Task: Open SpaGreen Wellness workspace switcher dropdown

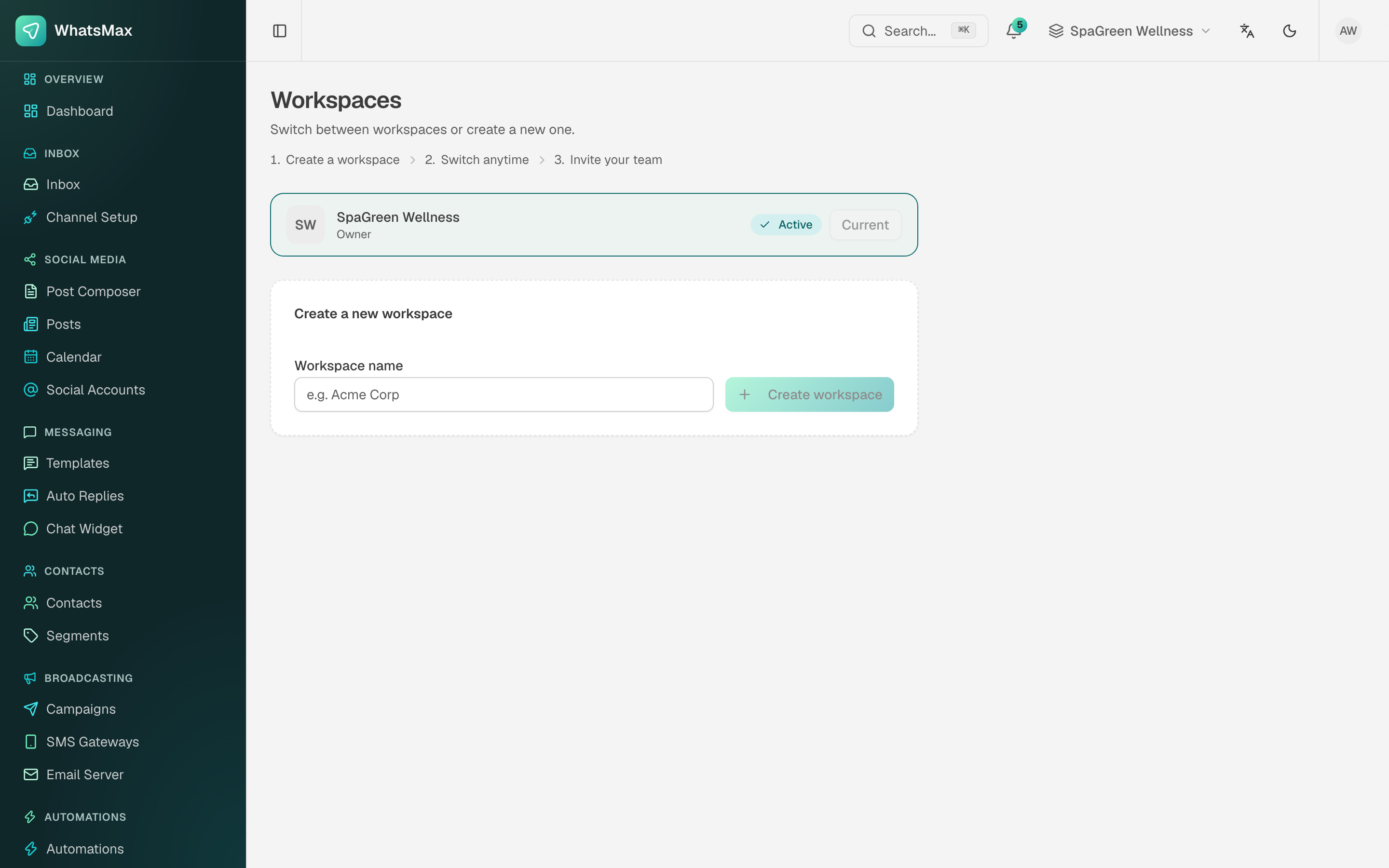Action: pos(1129,31)
